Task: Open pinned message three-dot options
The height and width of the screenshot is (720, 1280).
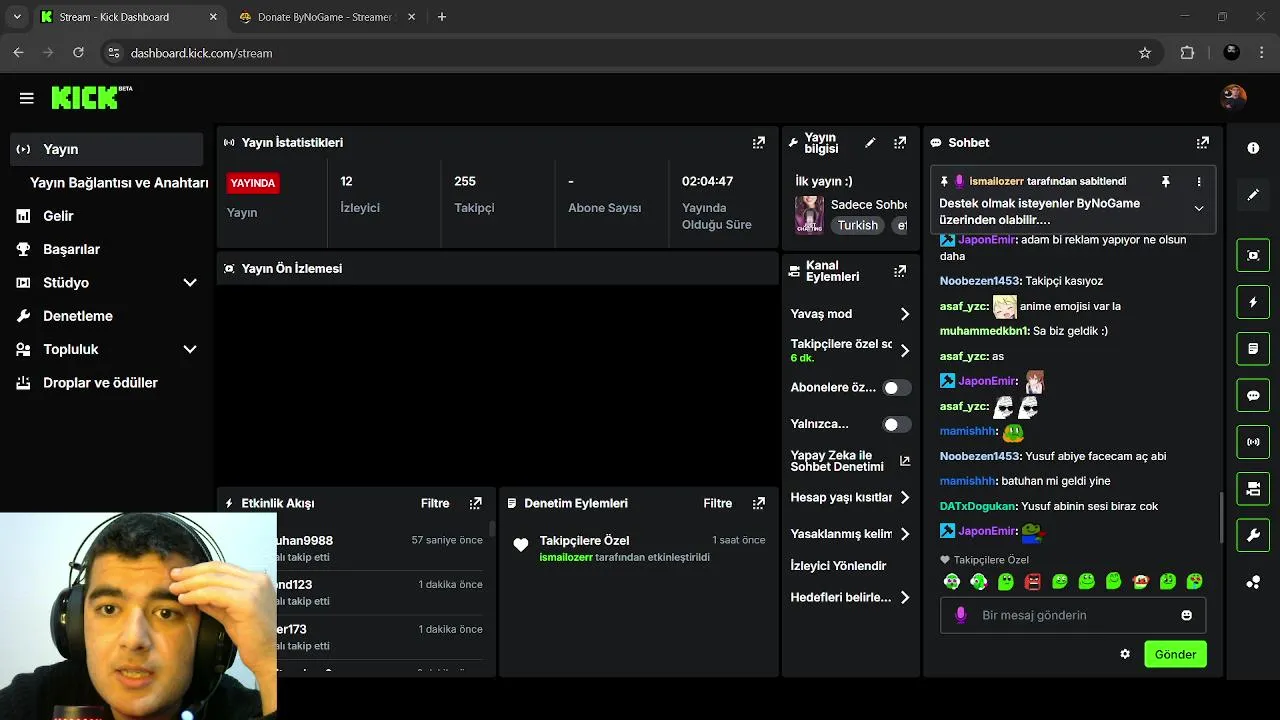Action: pos(1199,182)
